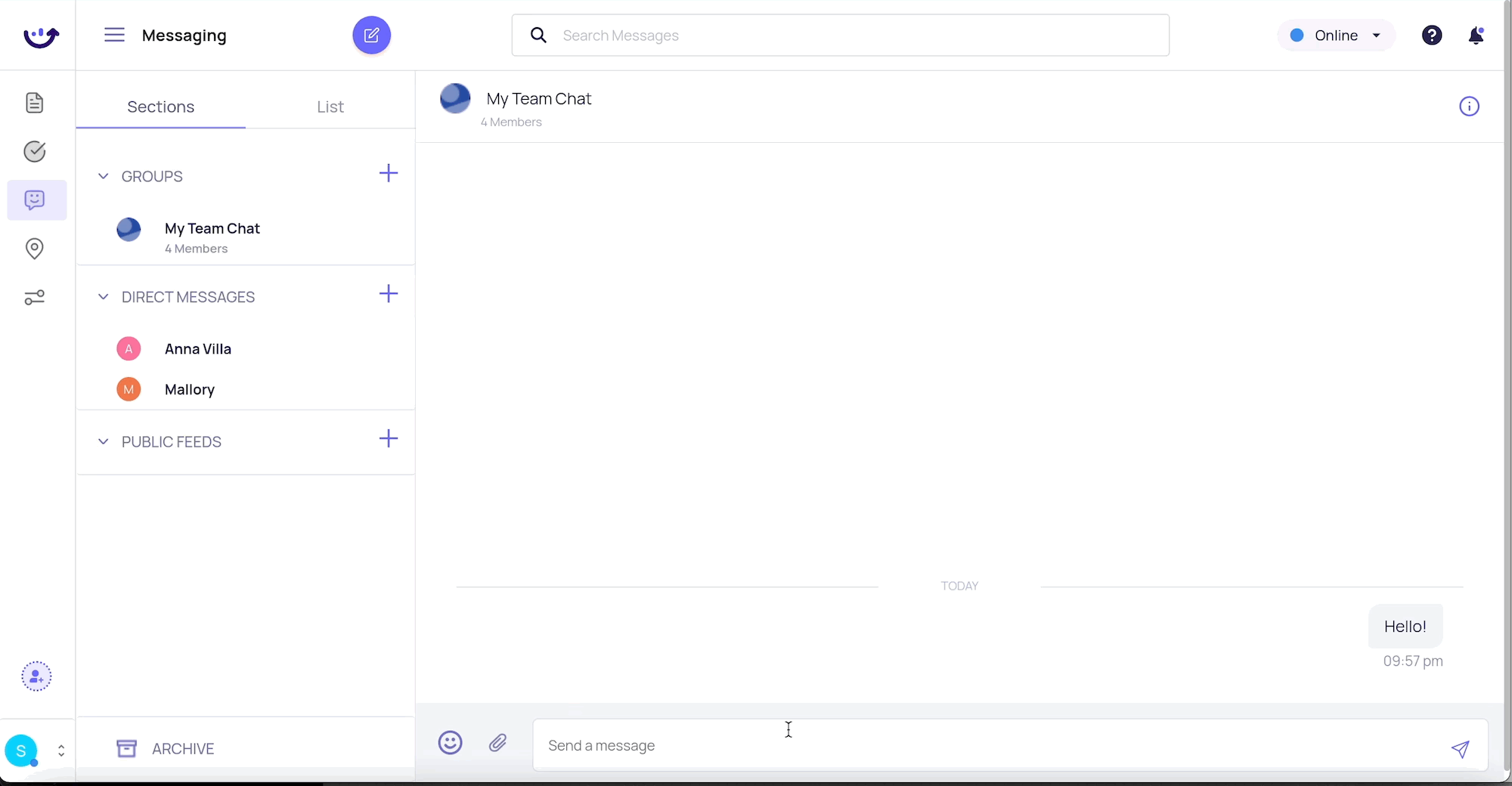The image size is (1512, 786).
Task: Compose a new message with the pencil button
Action: click(x=371, y=35)
